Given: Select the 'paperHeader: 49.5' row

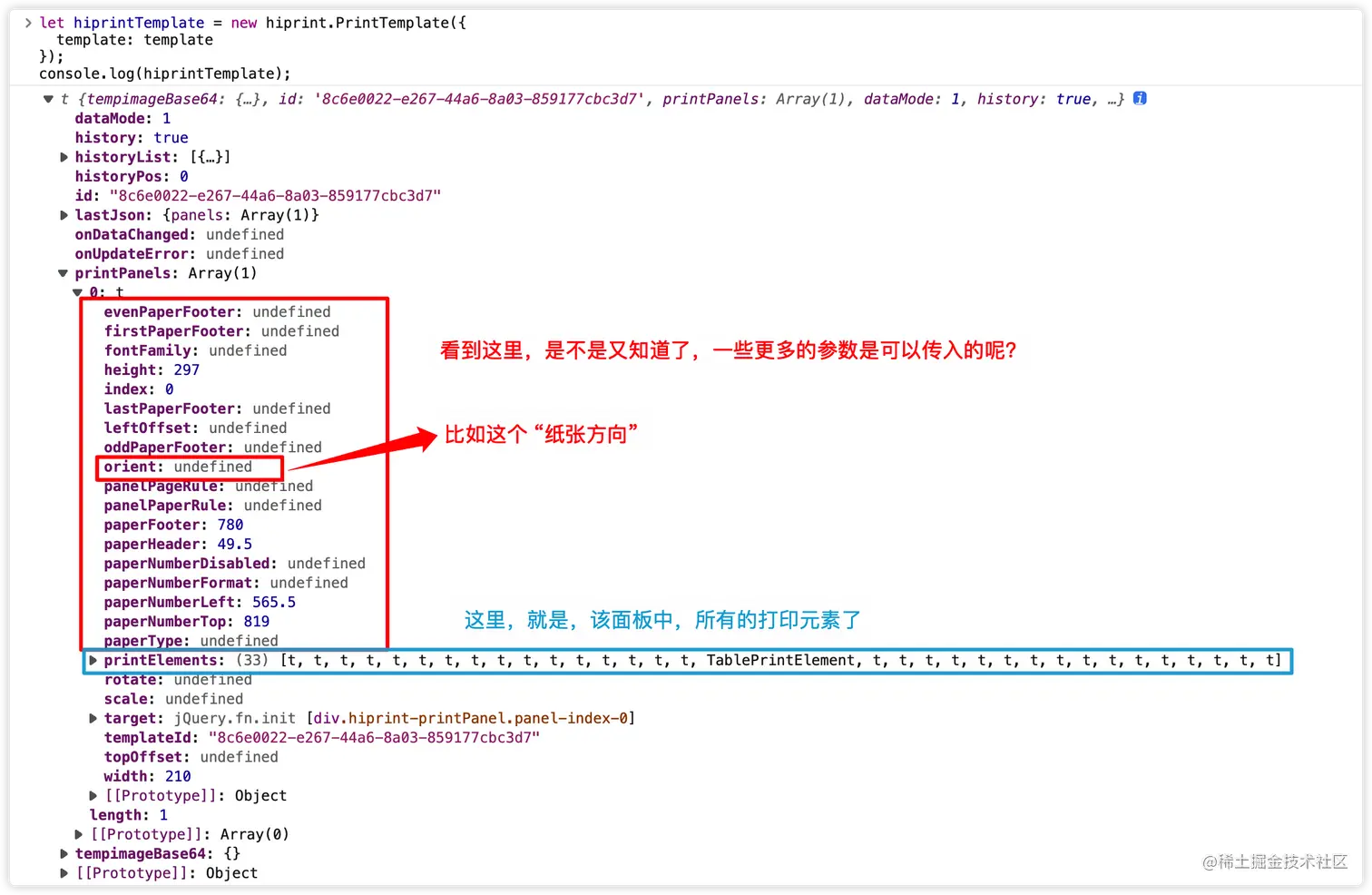Looking at the screenshot, I should coord(178,545).
